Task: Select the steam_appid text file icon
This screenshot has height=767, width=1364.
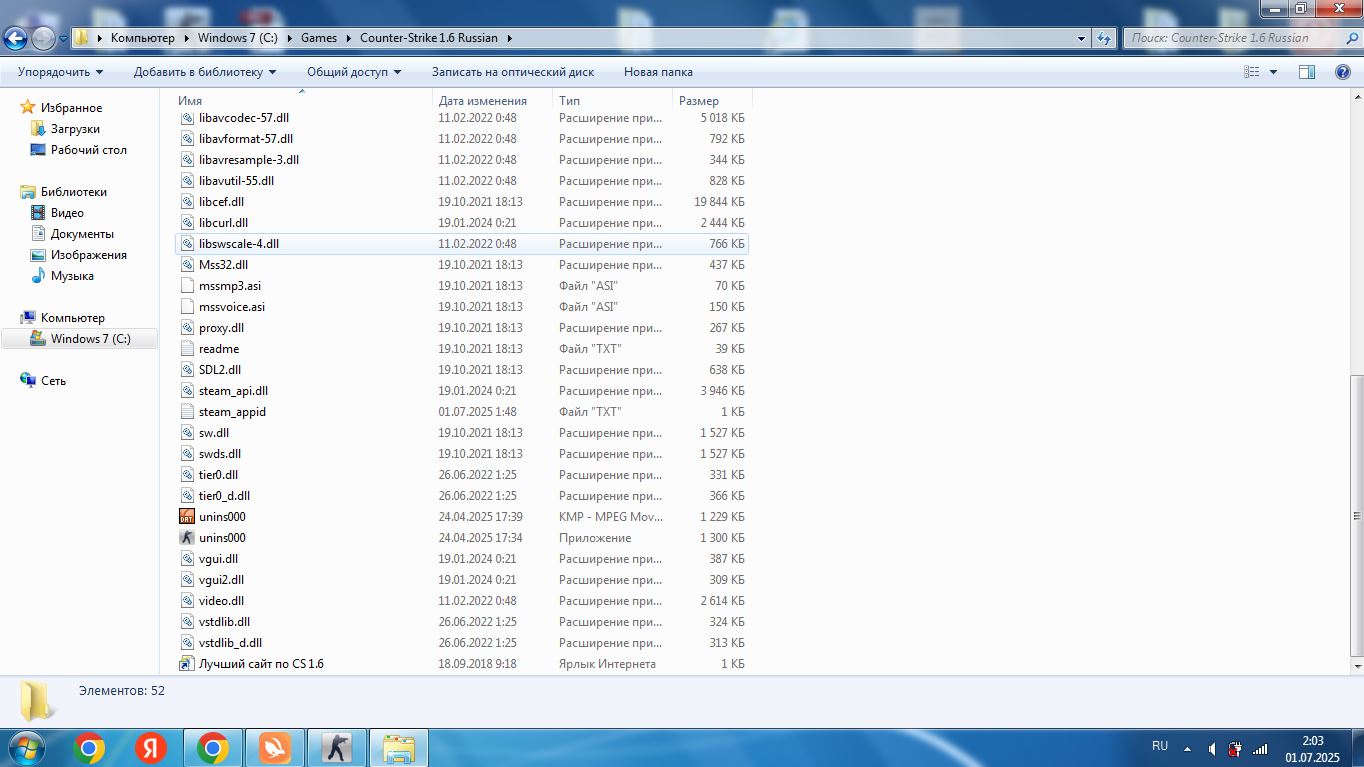Action: click(187, 412)
